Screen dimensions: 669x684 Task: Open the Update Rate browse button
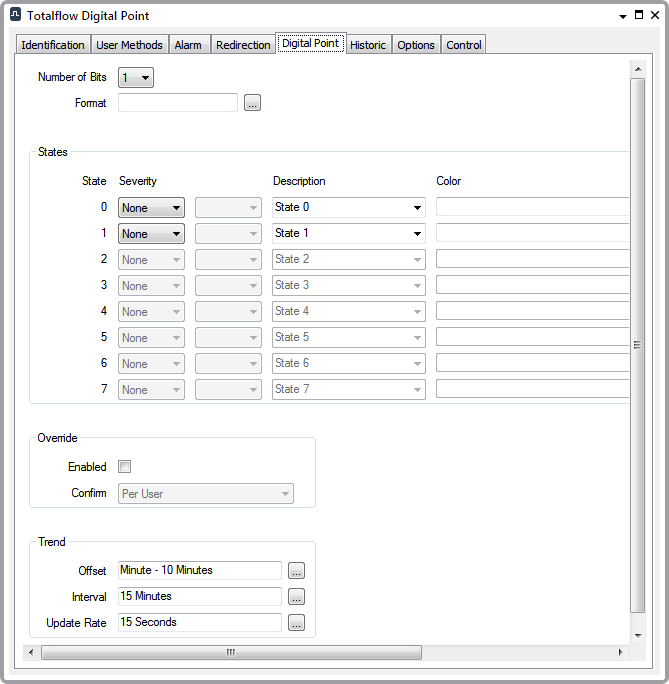pyautogui.click(x=296, y=623)
